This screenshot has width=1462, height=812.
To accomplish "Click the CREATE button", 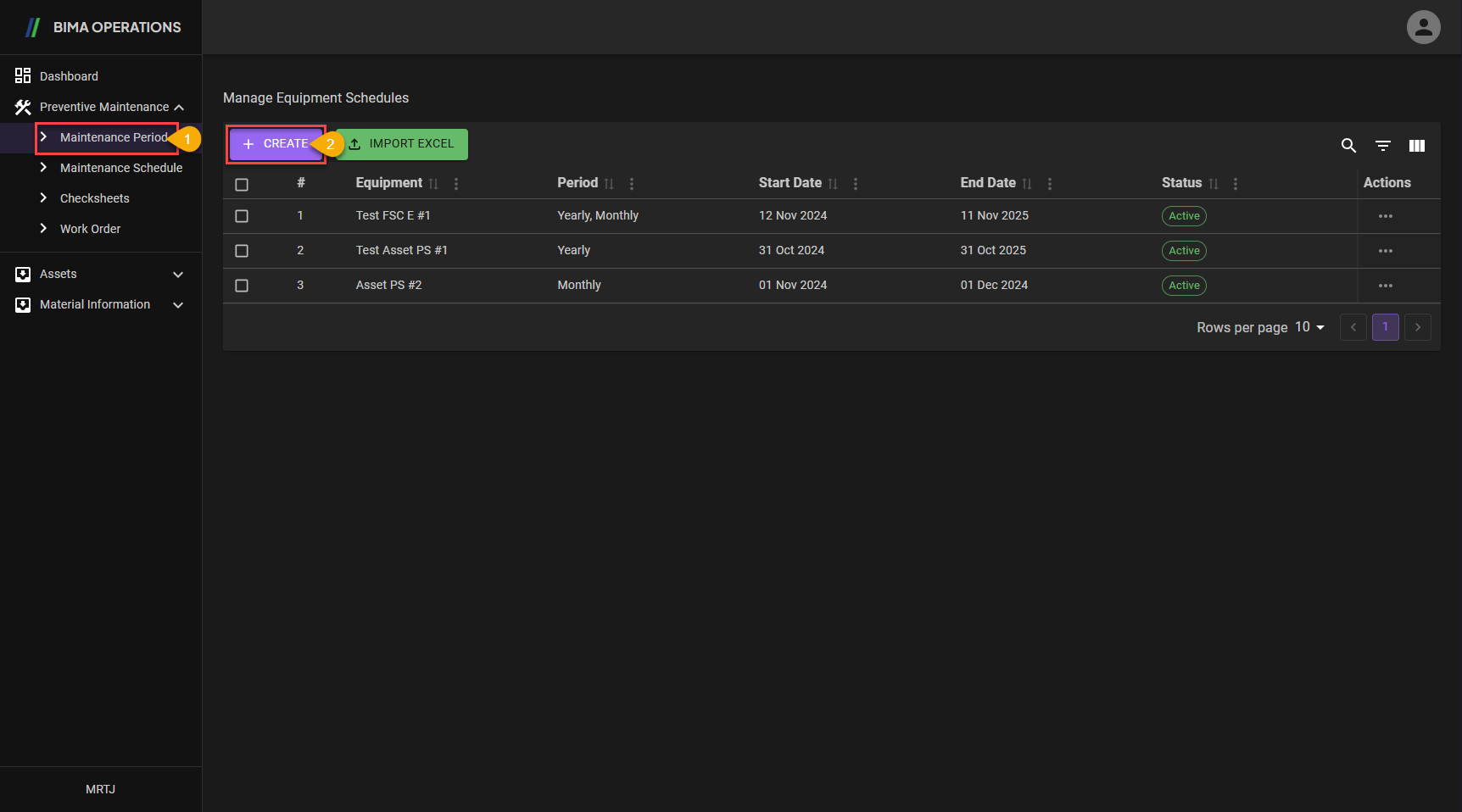I will 276,144.
